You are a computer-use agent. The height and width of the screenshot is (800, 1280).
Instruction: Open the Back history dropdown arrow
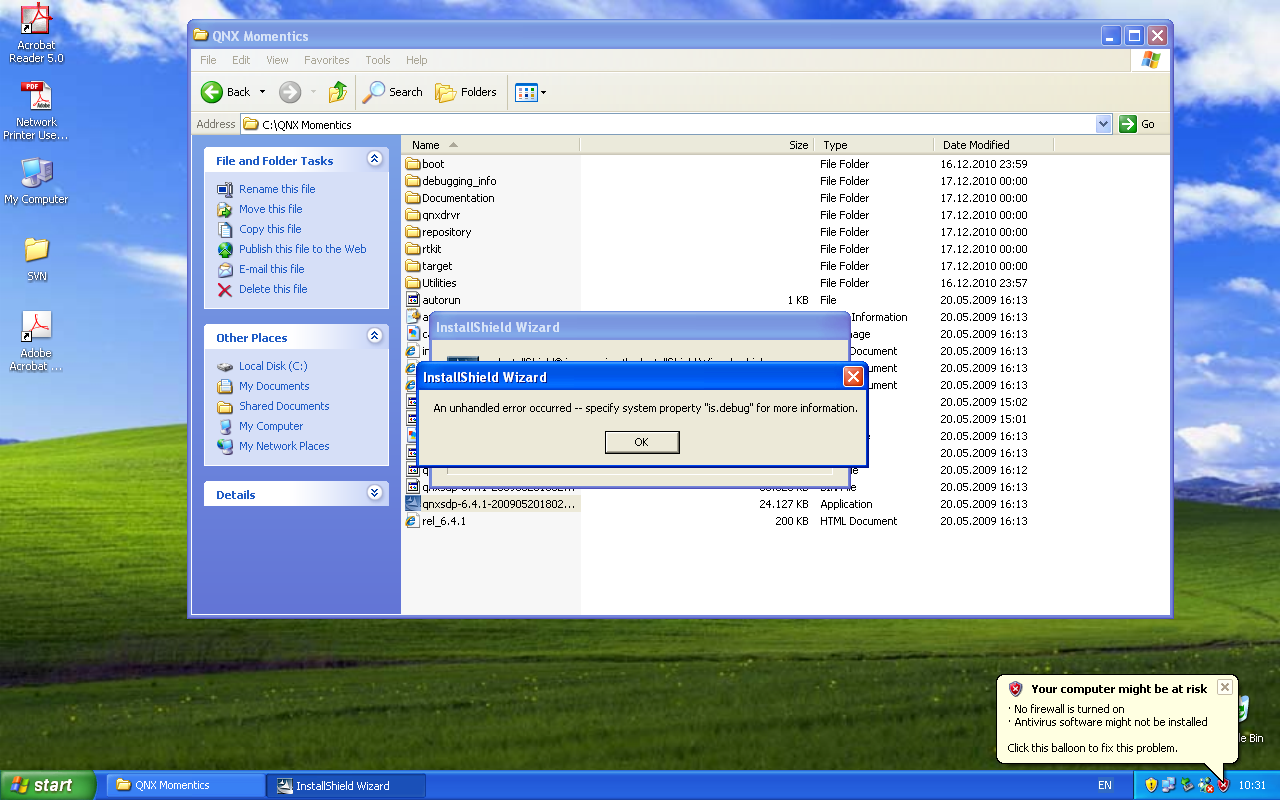click(262, 92)
